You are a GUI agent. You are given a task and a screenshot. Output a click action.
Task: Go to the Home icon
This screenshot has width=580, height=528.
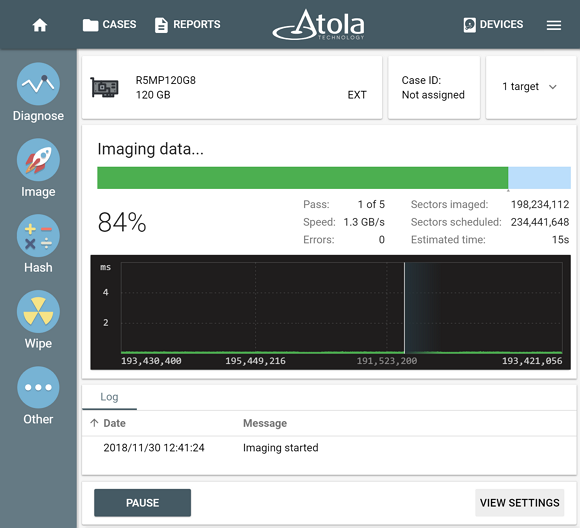pos(40,25)
